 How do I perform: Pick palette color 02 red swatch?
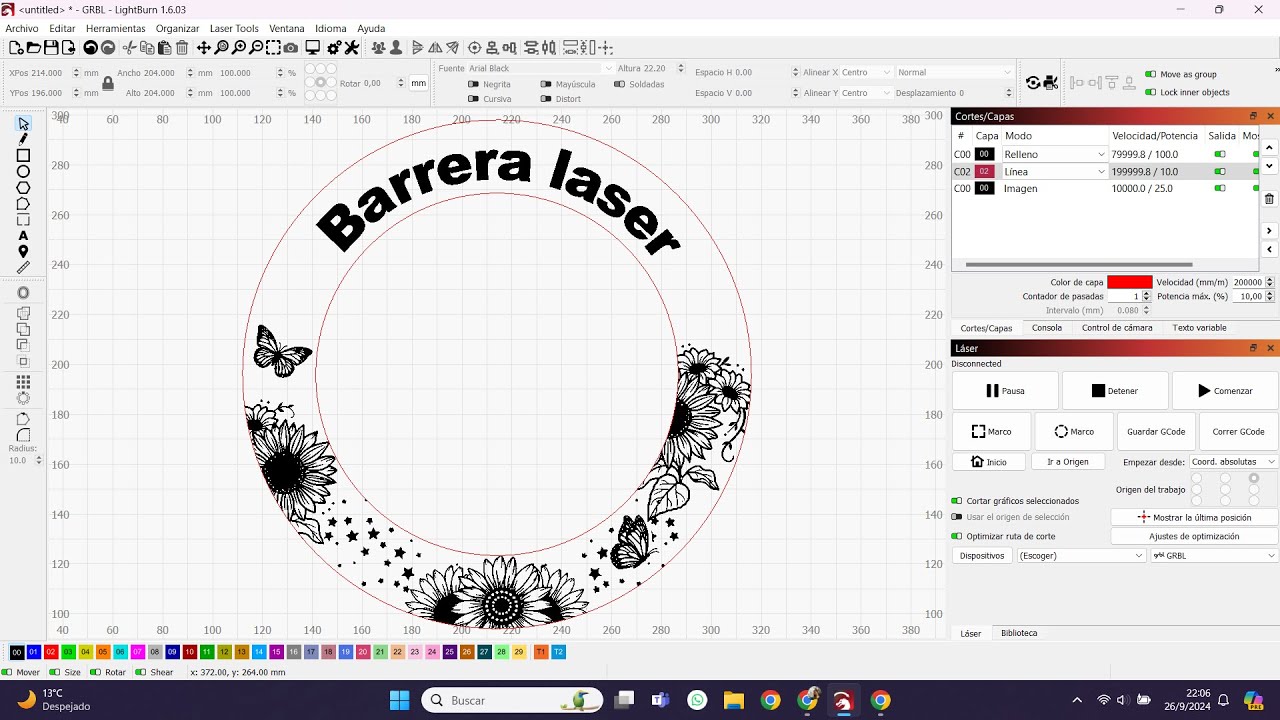(51, 652)
